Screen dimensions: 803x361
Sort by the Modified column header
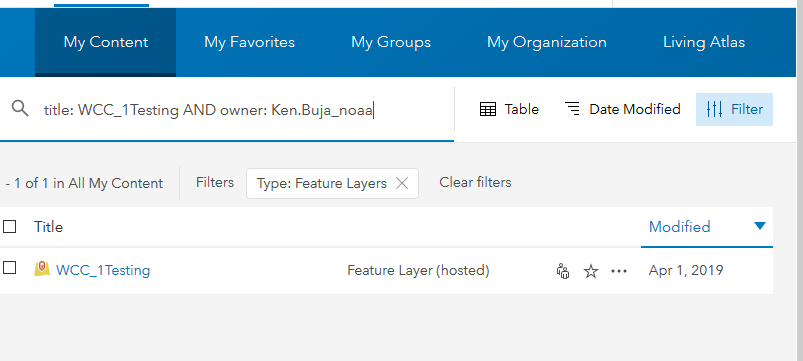click(680, 227)
